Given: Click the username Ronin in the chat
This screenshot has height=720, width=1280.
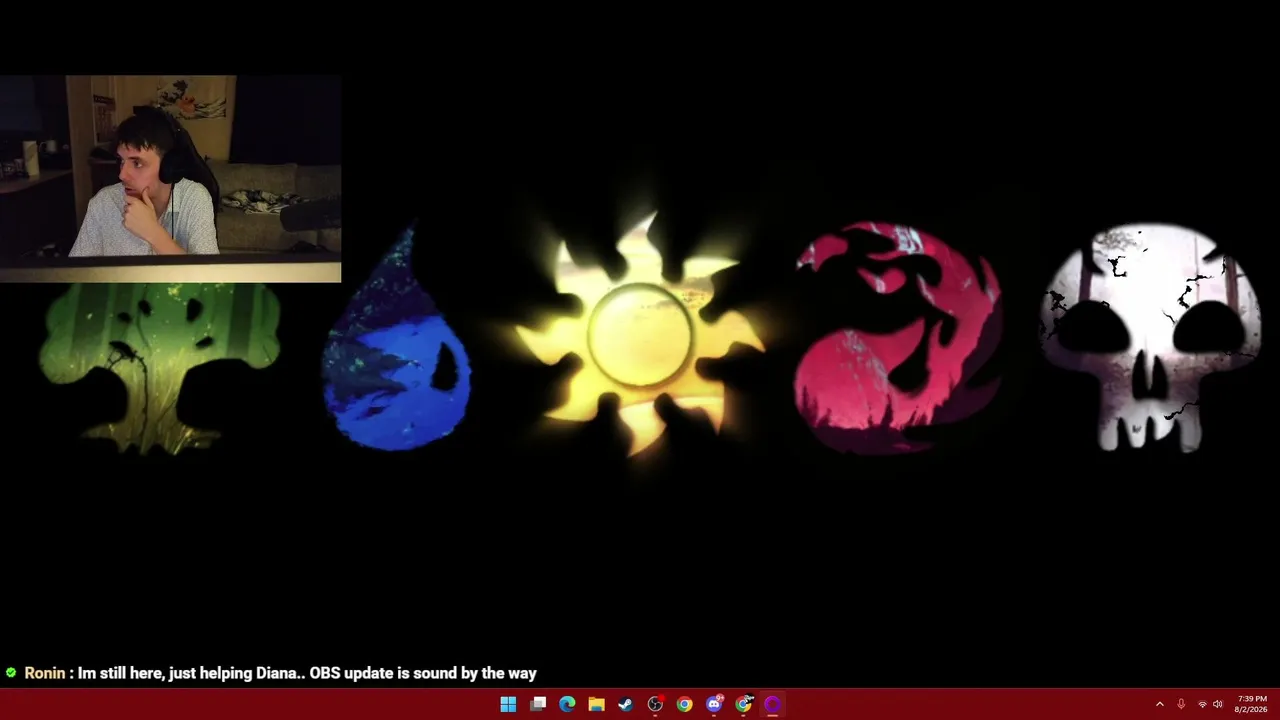Looking at the screenshot, I should click(45, 673).
